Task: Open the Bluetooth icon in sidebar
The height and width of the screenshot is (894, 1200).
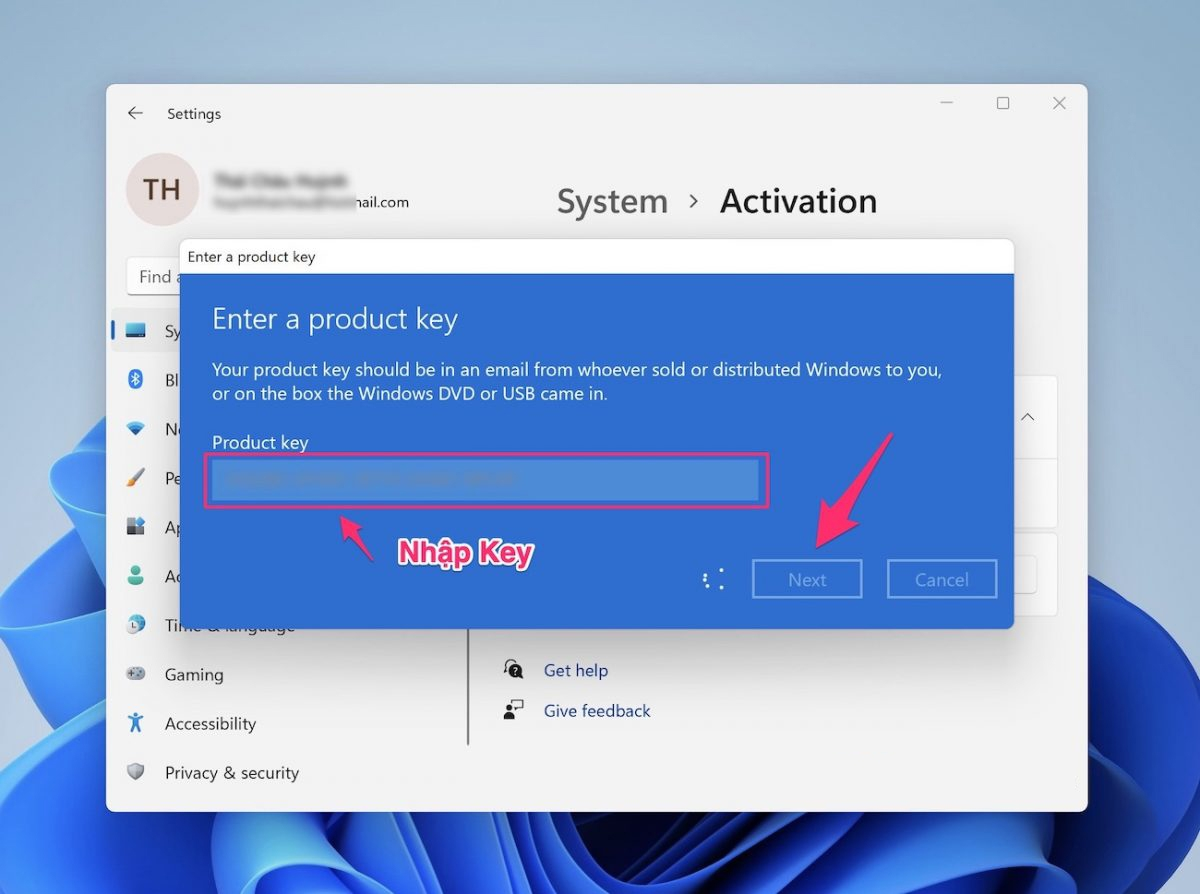Action: pos(136,379)
